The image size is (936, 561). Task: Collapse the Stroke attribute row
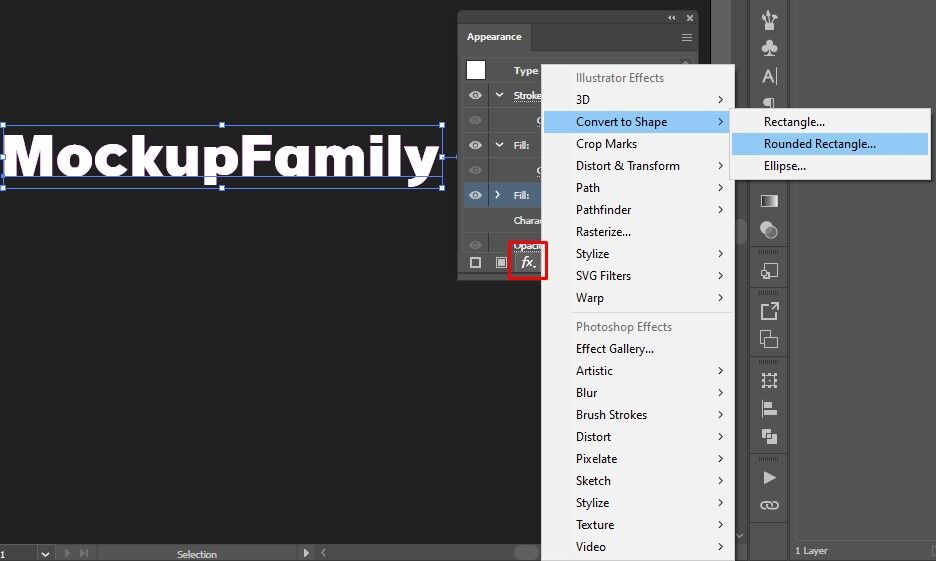pyautogui.click(x=499, y=95)
